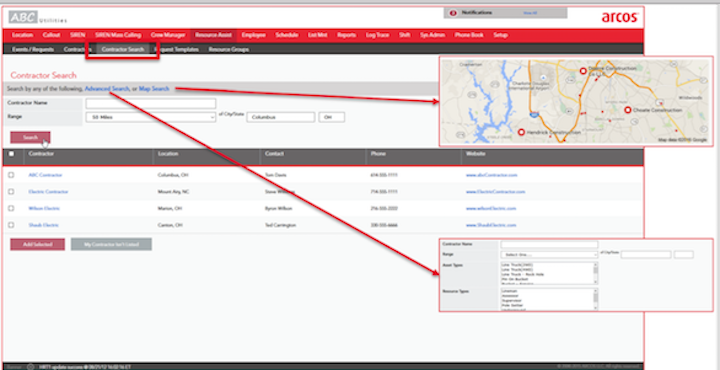Click the Hendrick Construction map marker
The height and width of the screenshot is (370, 720).
point(521,132)
